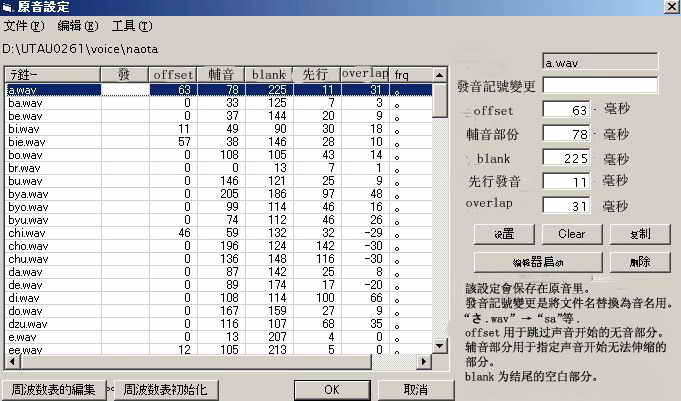Click the blank column header
681x401 pixels.
269,75
